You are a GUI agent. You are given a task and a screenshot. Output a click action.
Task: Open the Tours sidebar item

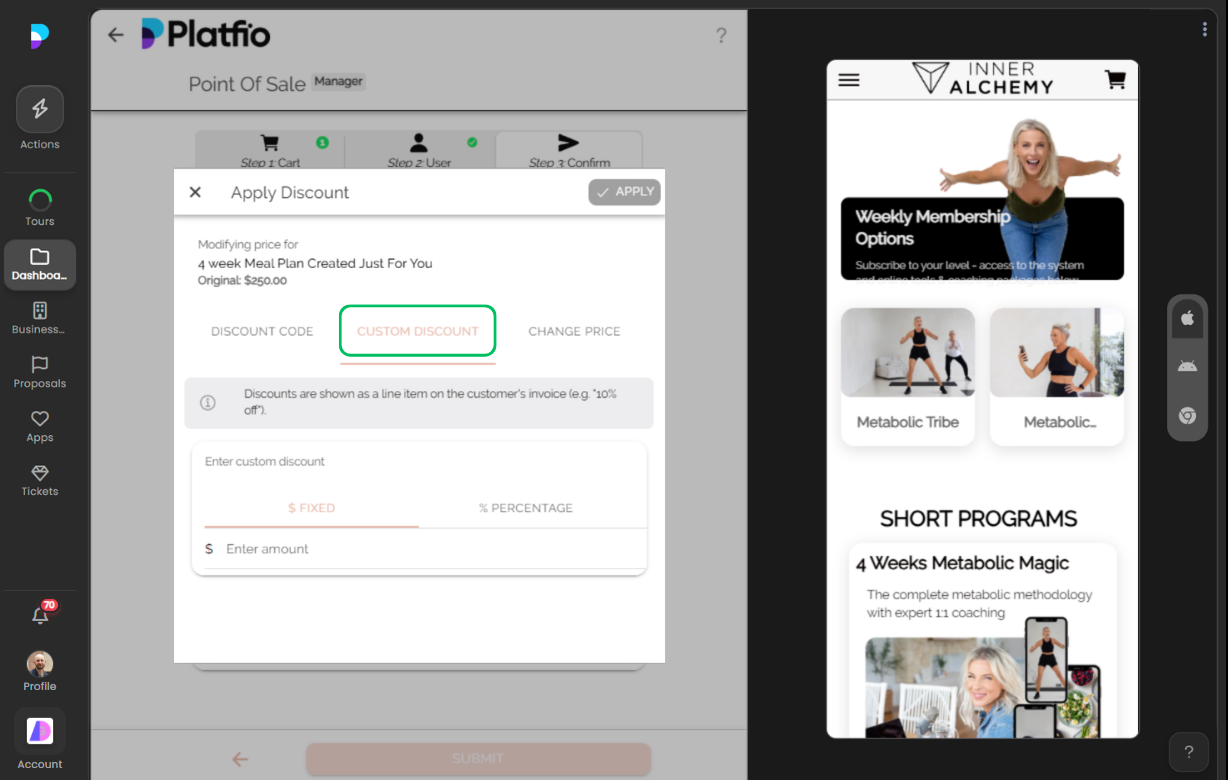pyautogui.click(x=40, y=199)
